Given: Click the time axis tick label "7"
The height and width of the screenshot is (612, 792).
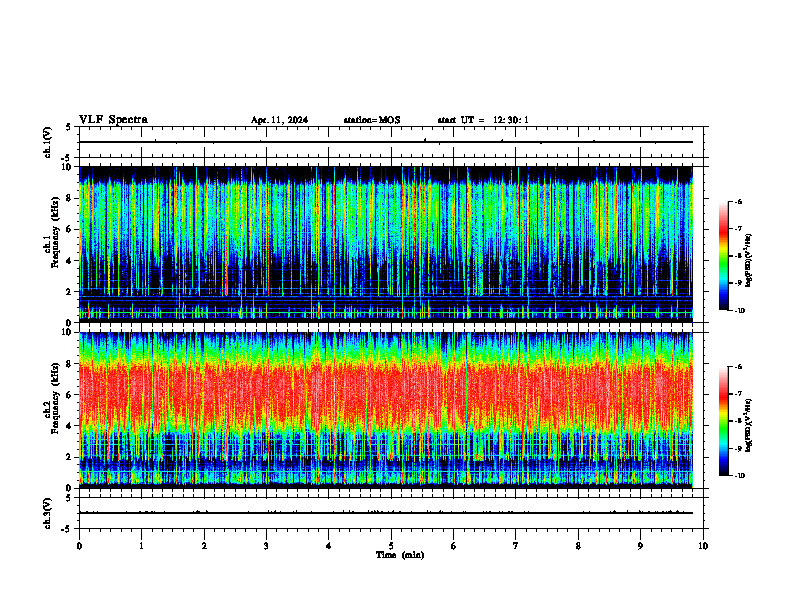Looking at the screenshot, I should [516, 546].
